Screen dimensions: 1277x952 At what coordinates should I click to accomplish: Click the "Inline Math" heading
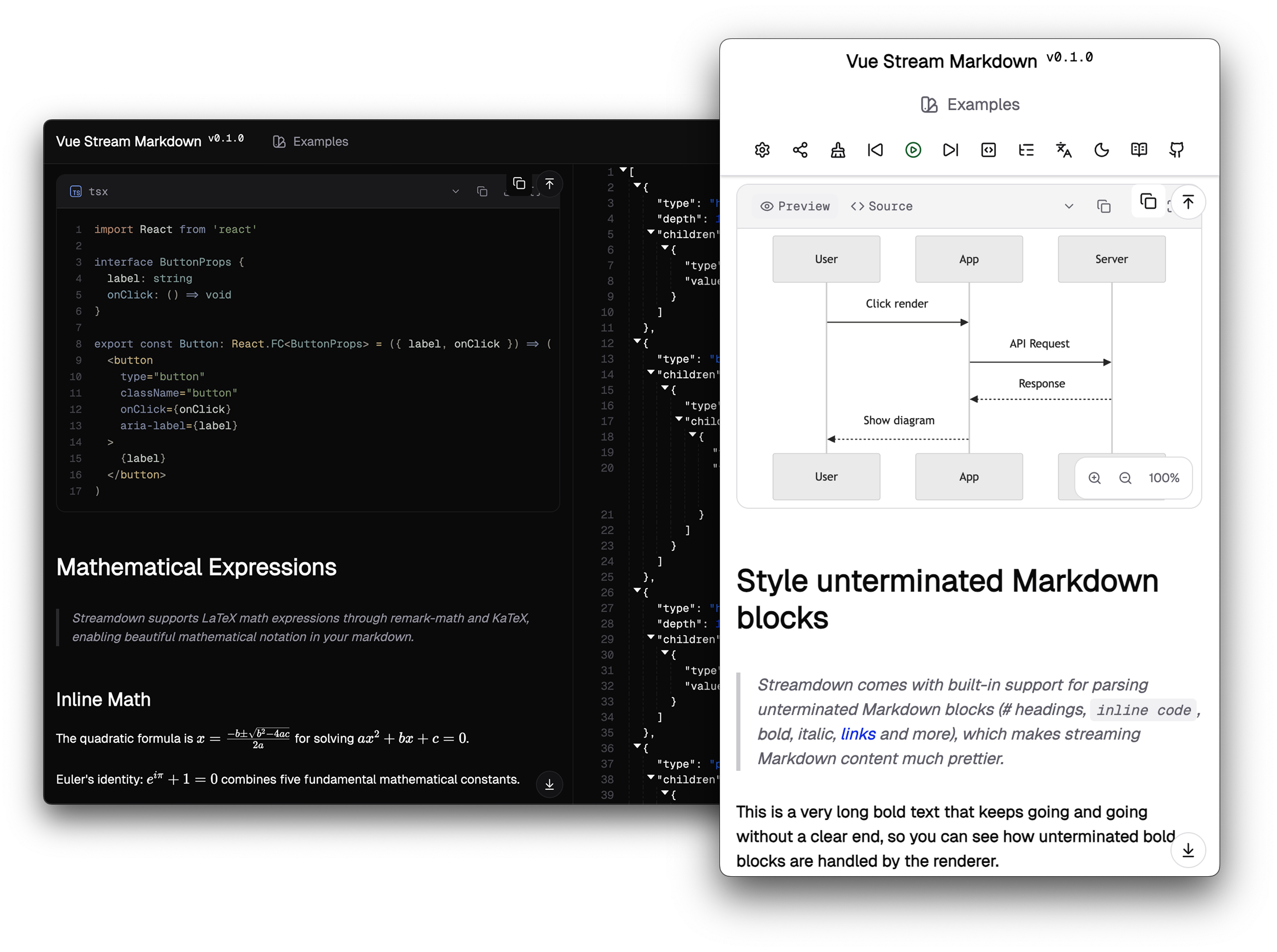[103, 700]
